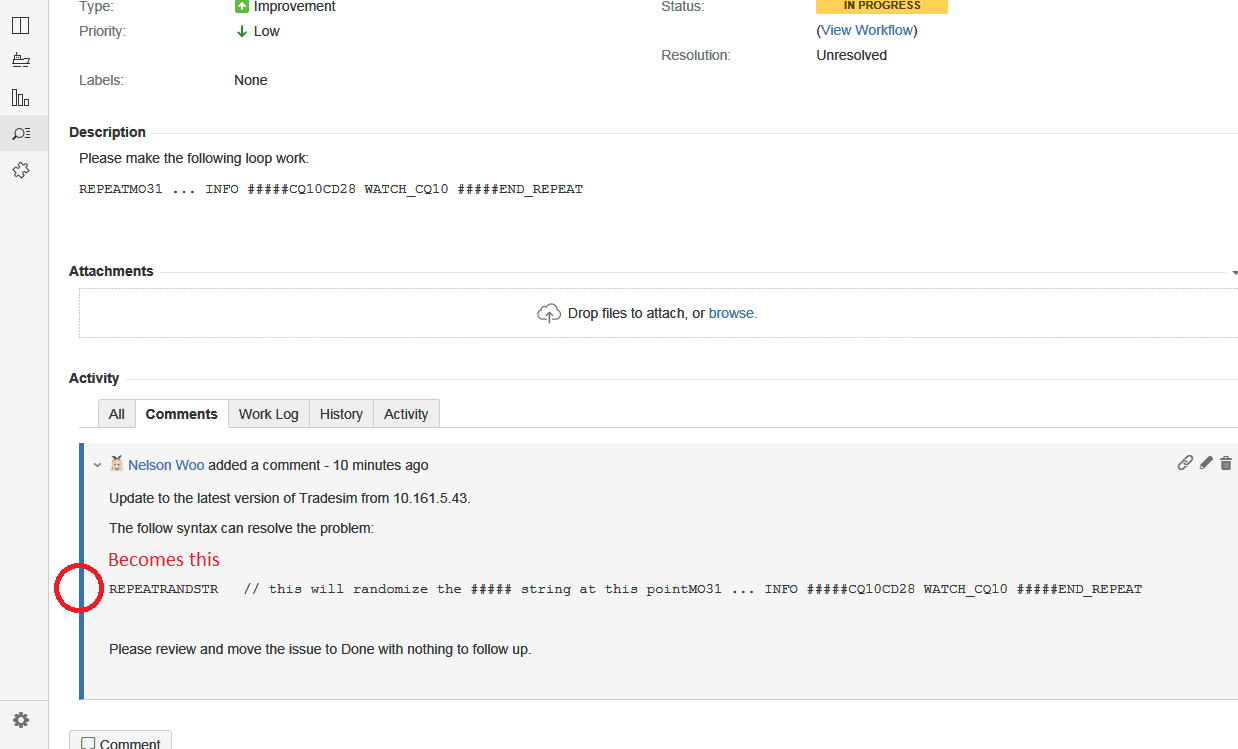The image size is (1238, 749).
Task: Open the add-ons puzzle icon in sidebar
Action: pyautogui.click(x=20, y=170)
